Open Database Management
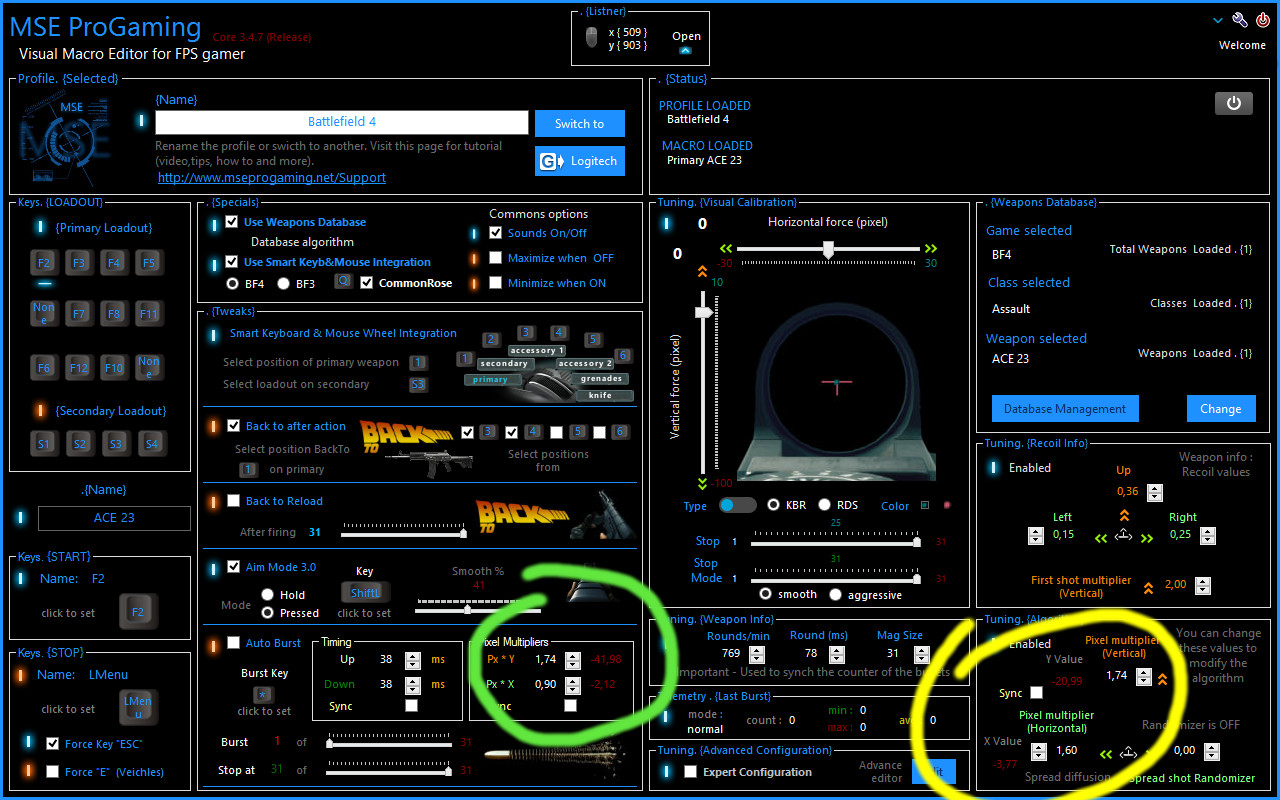1280x800 pixels. [1064, 408]
